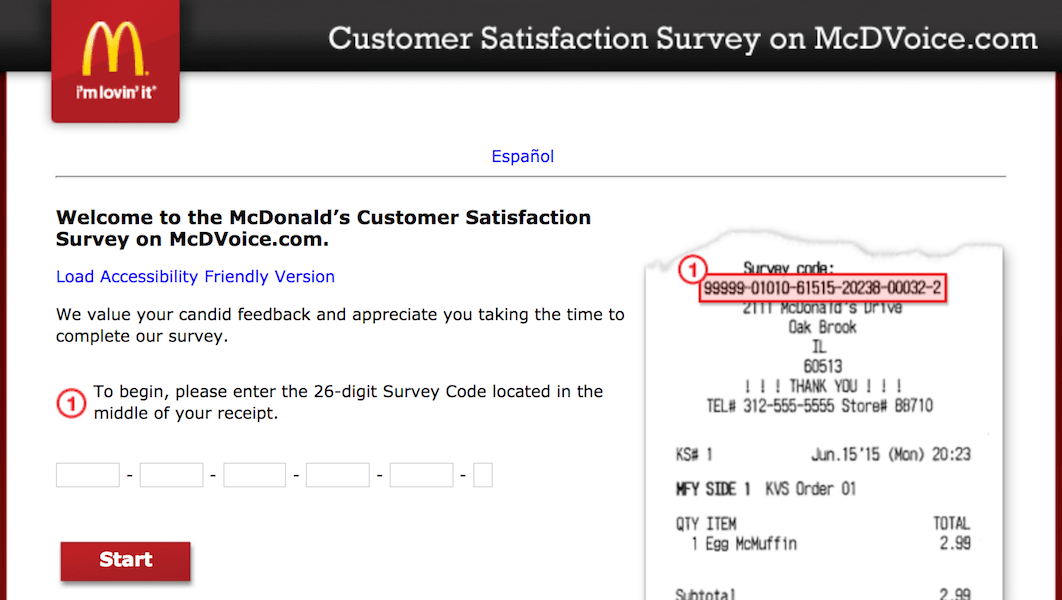Screen dimensions: 1062x600
Task: Click 'TEL# 312-555-5555 Store# 88710' on receipt
Action: click(820, 406)
